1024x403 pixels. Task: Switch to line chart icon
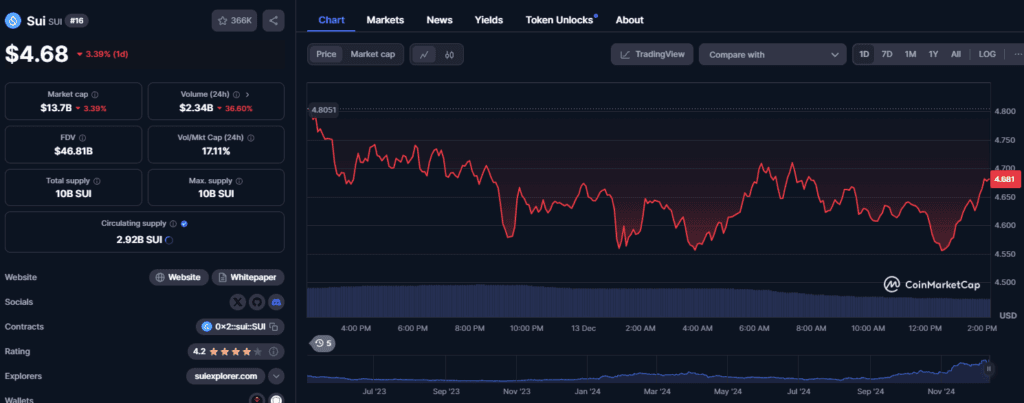pyautogui.click(x=424, y=55)
